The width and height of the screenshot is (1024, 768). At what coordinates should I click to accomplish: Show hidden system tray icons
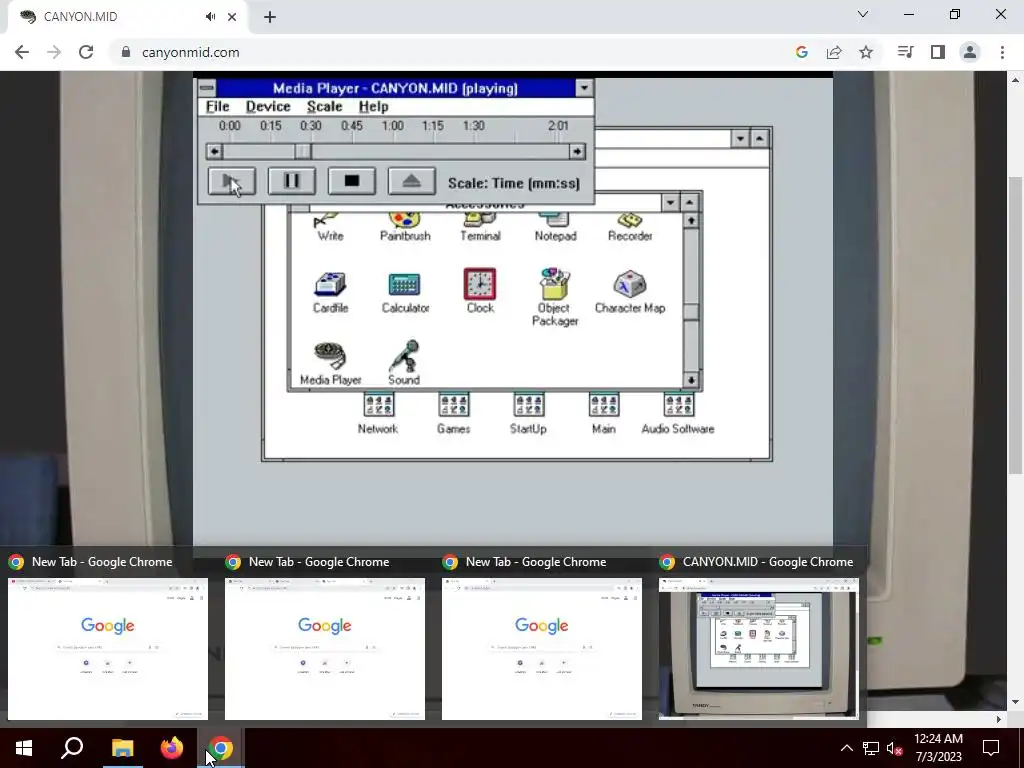846,748
